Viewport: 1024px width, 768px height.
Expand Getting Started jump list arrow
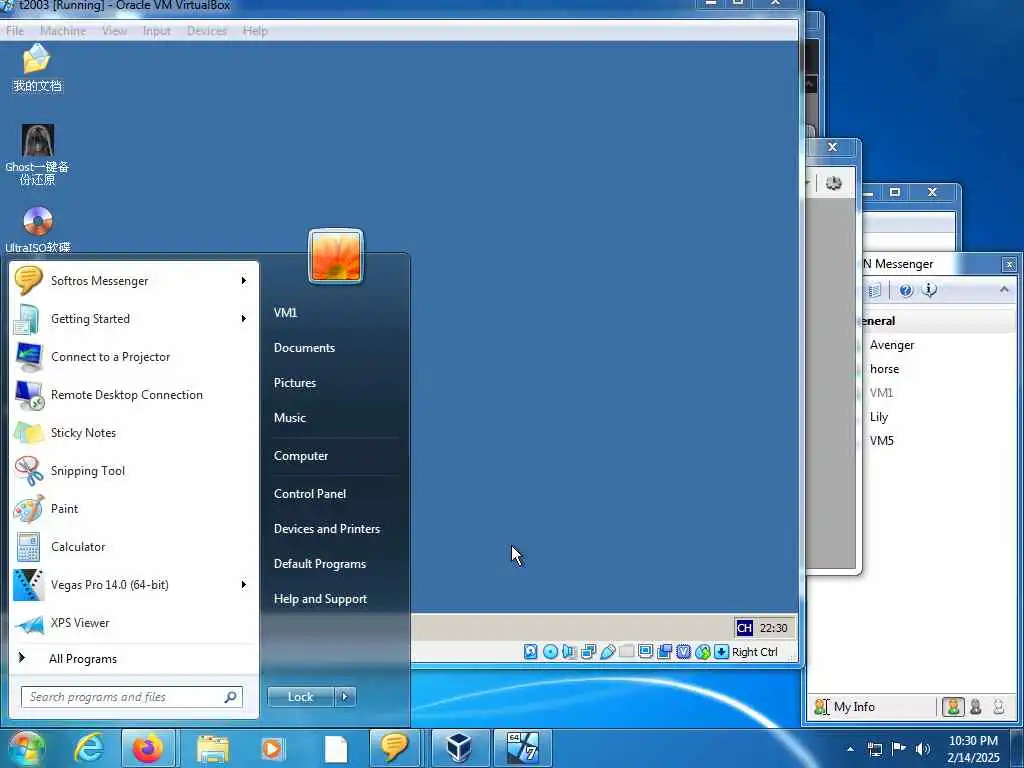pyautogui.click(x=244, y=319)
